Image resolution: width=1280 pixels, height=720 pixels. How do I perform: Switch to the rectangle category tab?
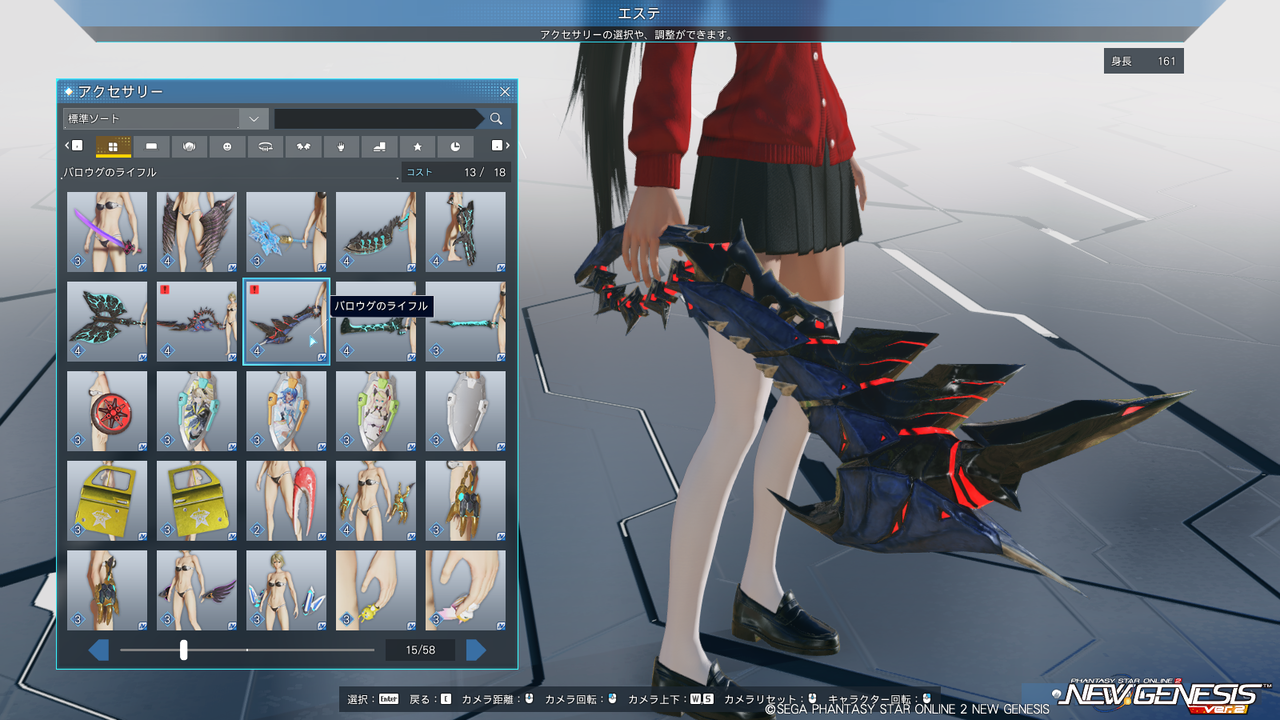pyautogui.click(x=151, y=147)
